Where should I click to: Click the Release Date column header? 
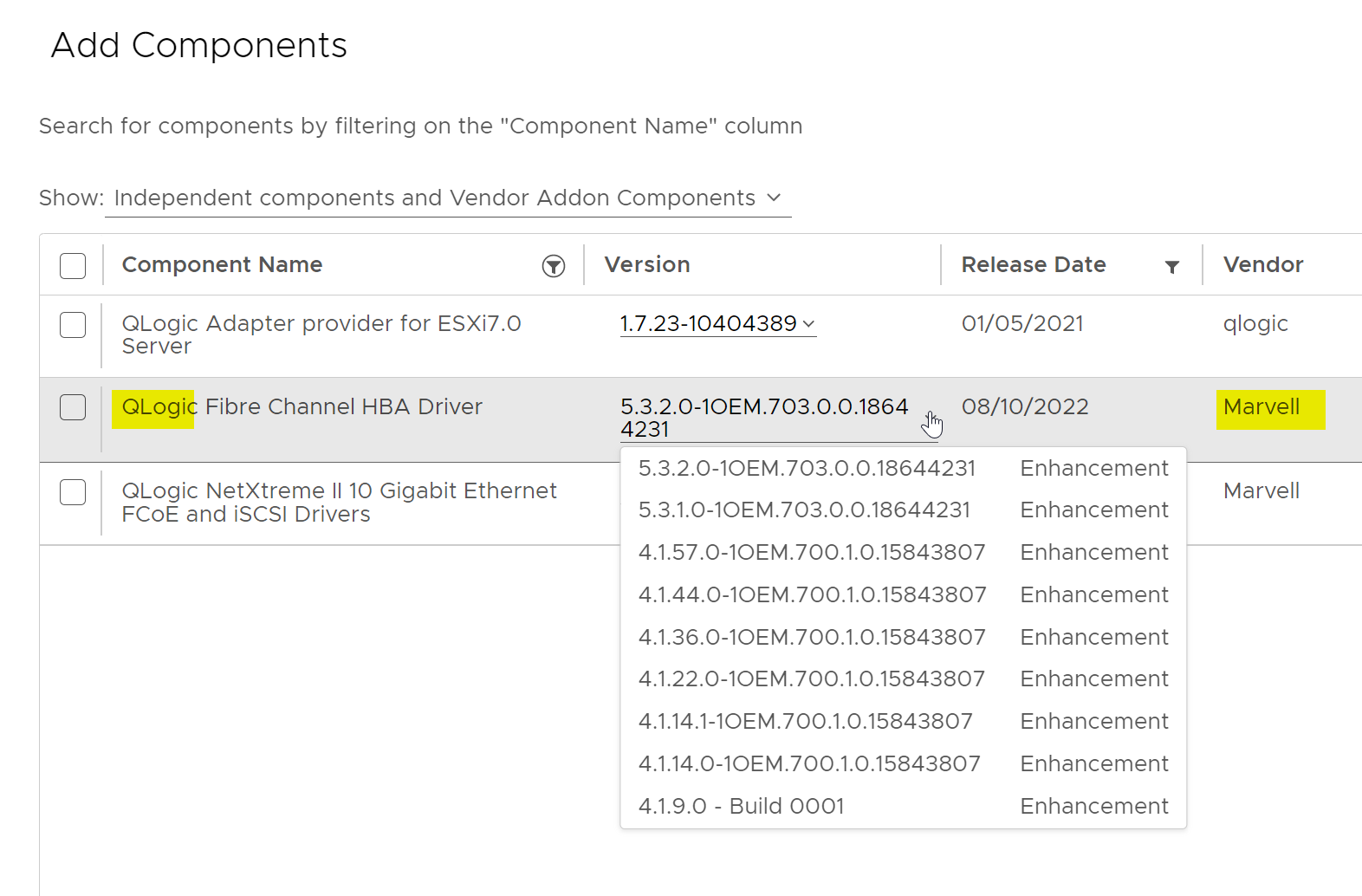coord(1034,265)
